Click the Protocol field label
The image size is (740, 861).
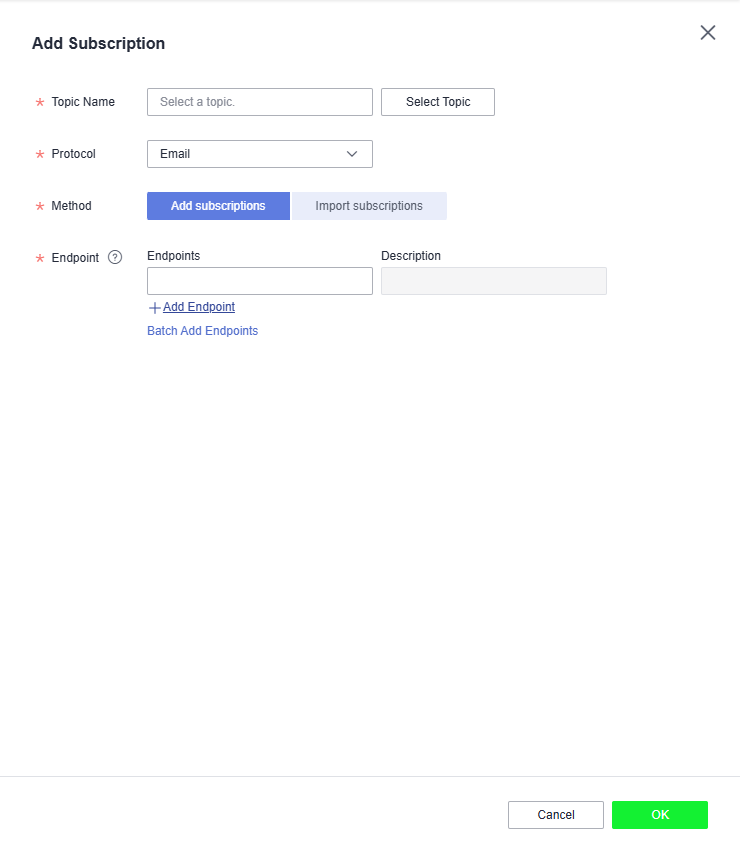(73, 154)
